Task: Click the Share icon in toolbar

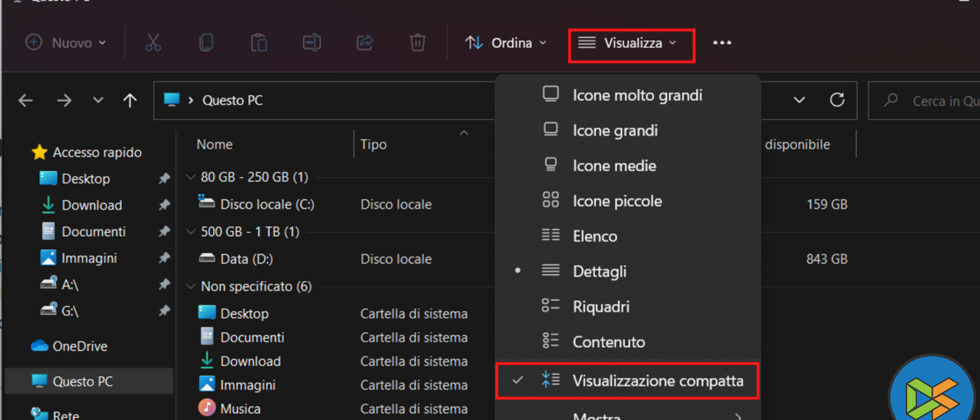Action: coord(365,43)
